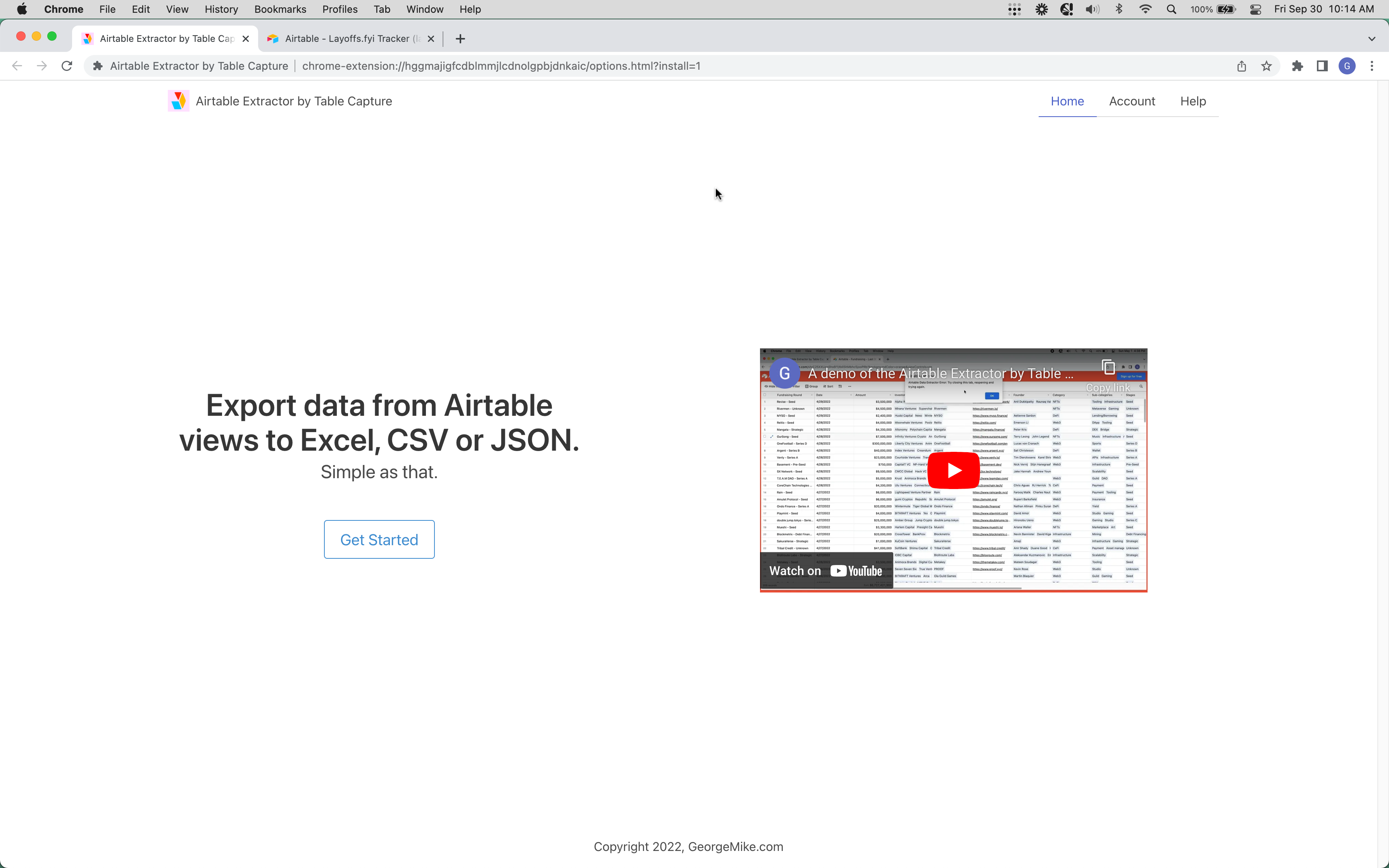This screenshot has width=1389, height=868.
Task: Reload the current page
Action: [67, 66]
